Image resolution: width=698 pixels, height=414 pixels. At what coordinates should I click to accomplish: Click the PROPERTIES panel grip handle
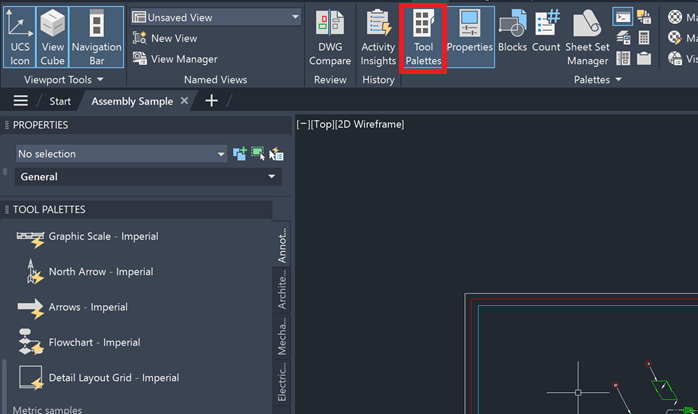[6, 125]
